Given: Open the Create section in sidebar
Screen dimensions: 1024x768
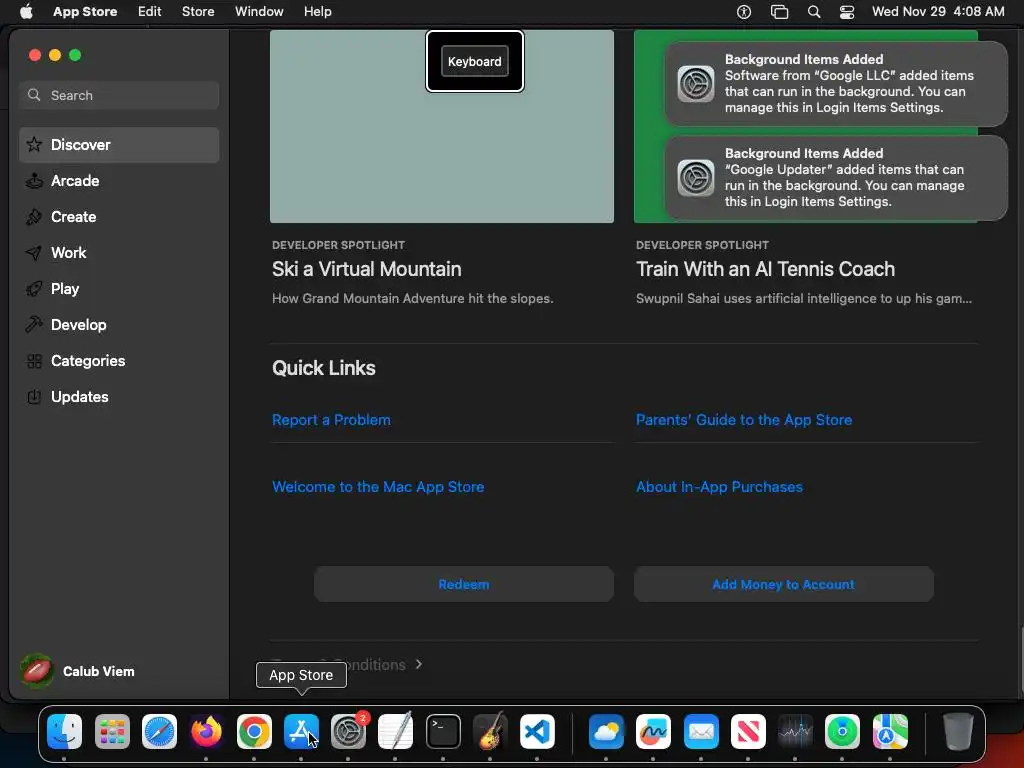Looking at the screenshot, I should click(119, 216).
